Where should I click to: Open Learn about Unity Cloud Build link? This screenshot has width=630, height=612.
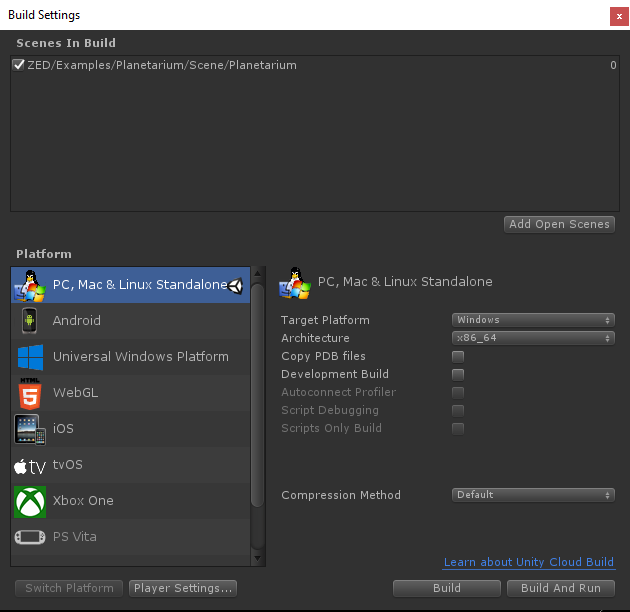(x=529, y=562)
